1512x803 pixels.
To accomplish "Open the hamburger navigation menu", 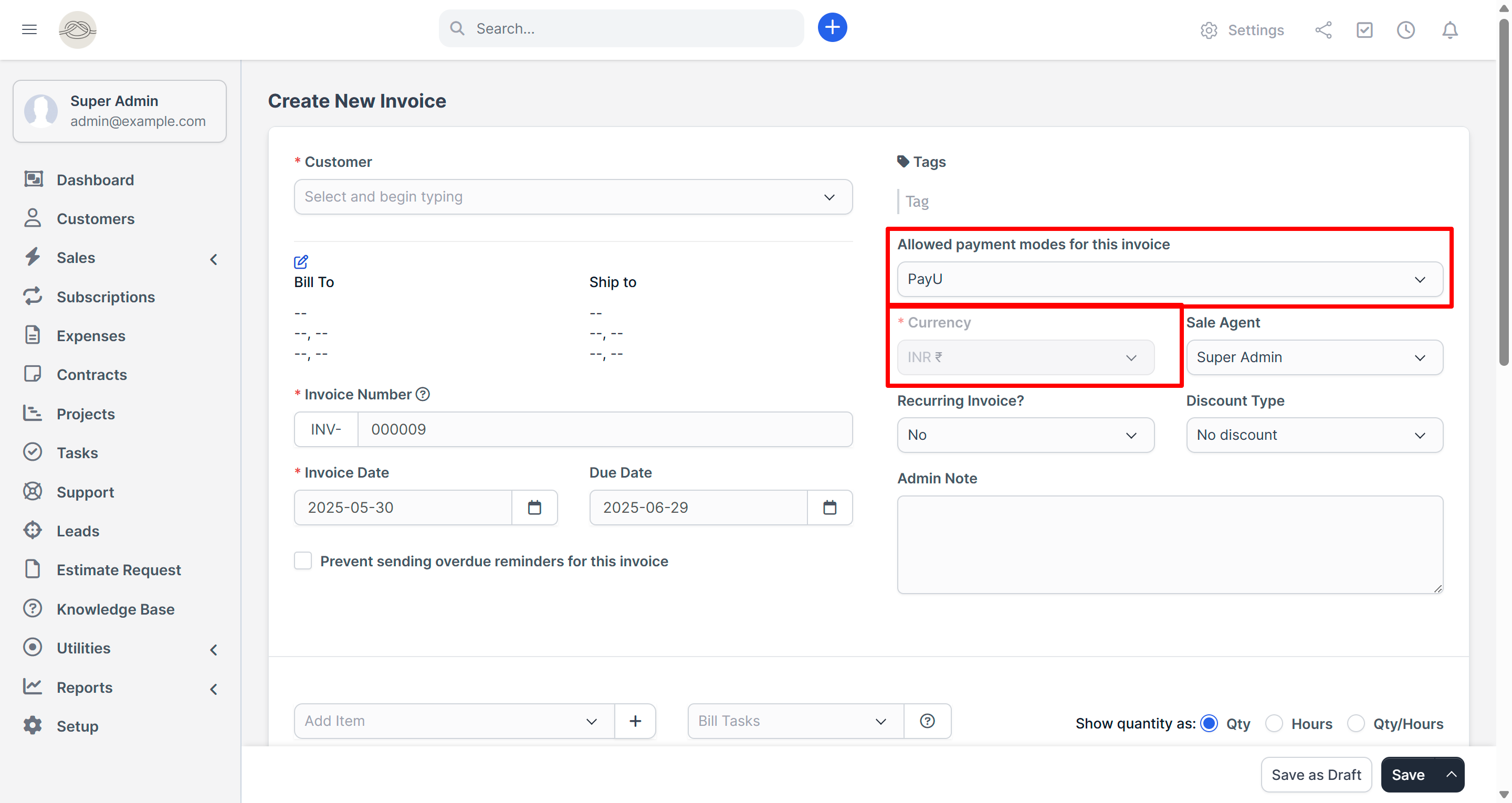I will (x=29, y=29).
